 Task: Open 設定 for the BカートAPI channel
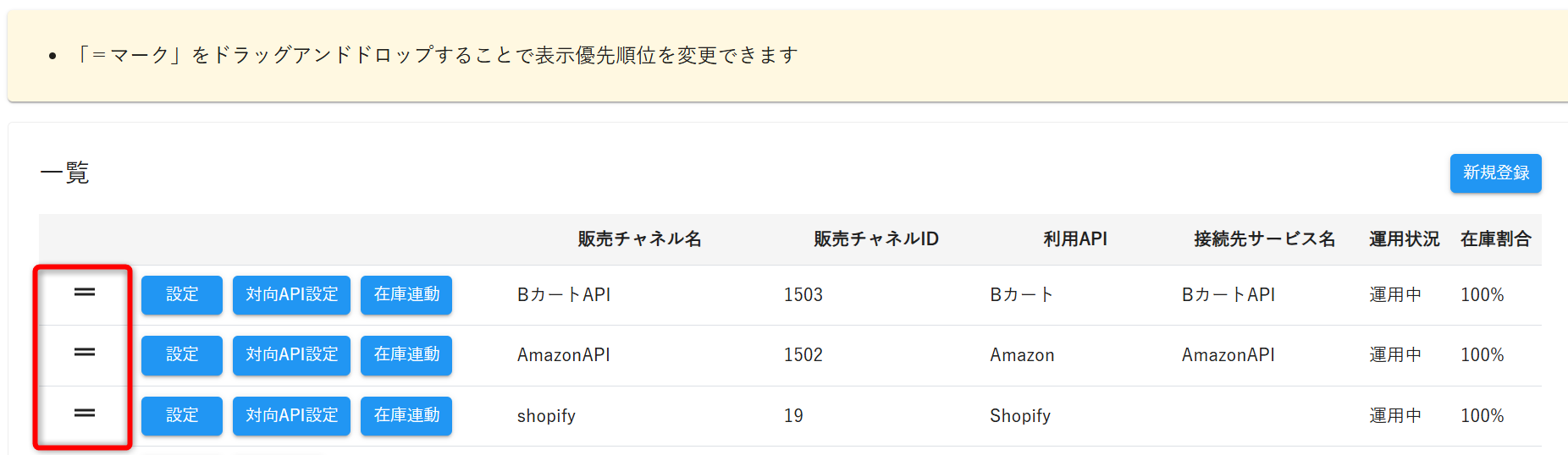(x=182, y=295)
